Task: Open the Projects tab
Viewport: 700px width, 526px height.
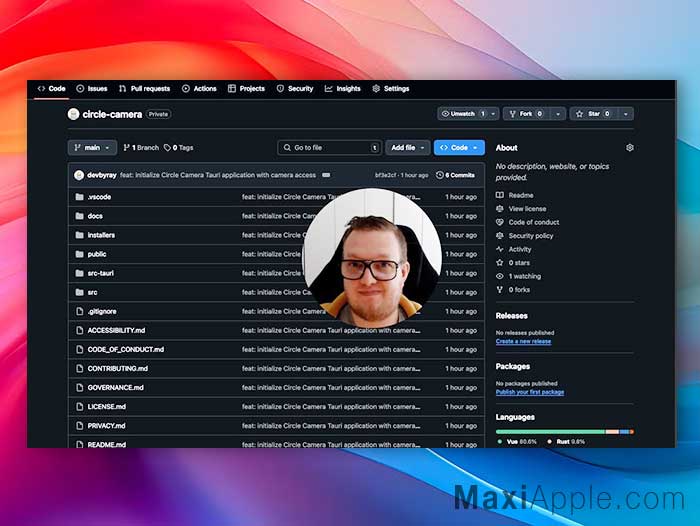Action: tap(246, 88)
